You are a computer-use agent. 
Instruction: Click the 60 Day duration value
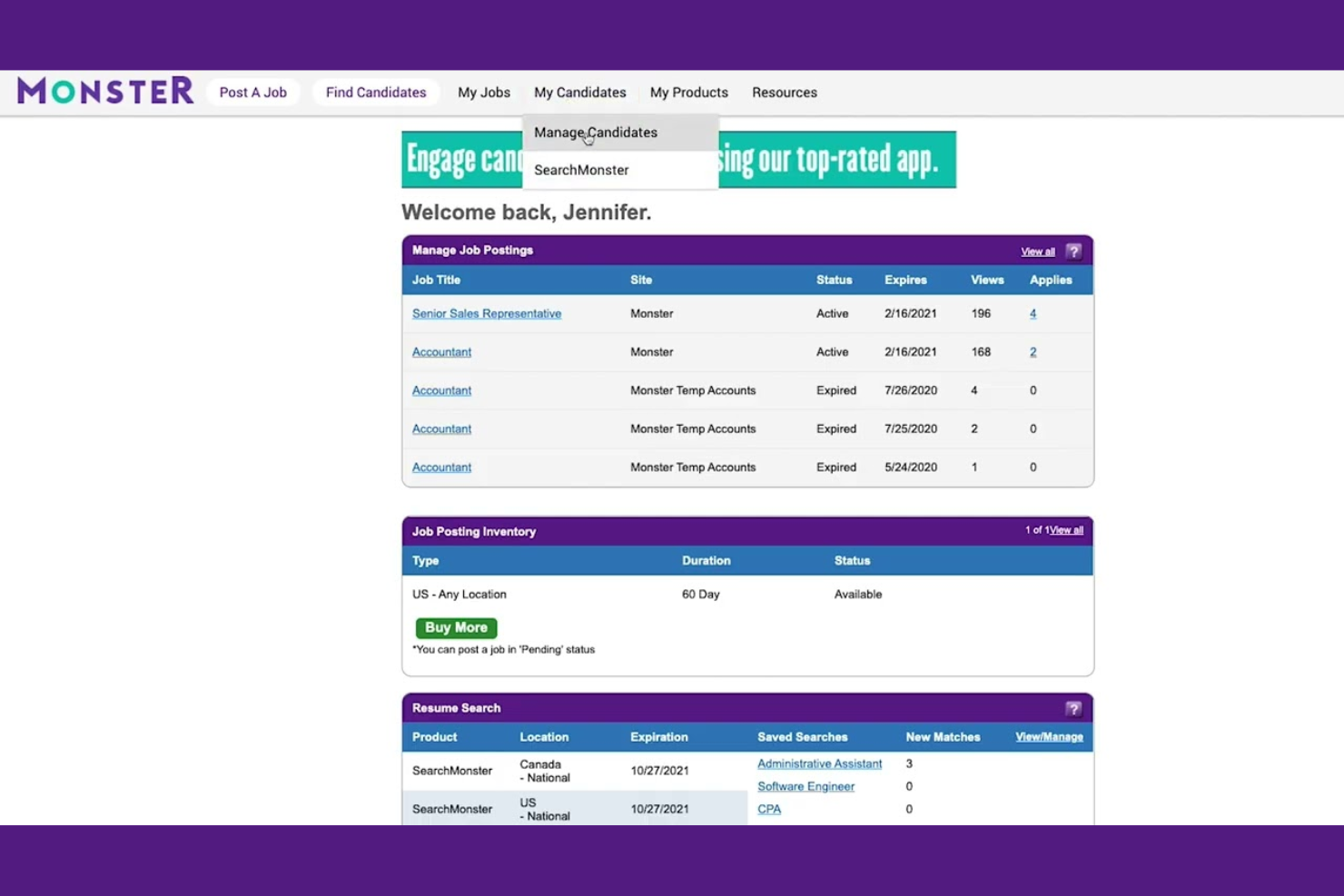pos(700,595)
